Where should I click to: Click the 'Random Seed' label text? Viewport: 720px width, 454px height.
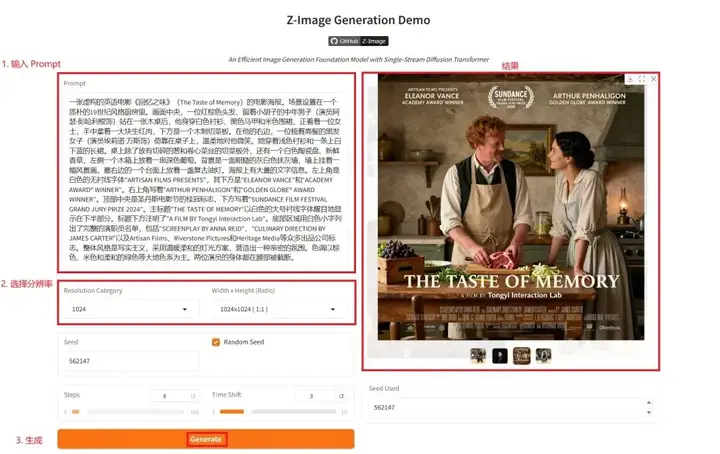243,342
